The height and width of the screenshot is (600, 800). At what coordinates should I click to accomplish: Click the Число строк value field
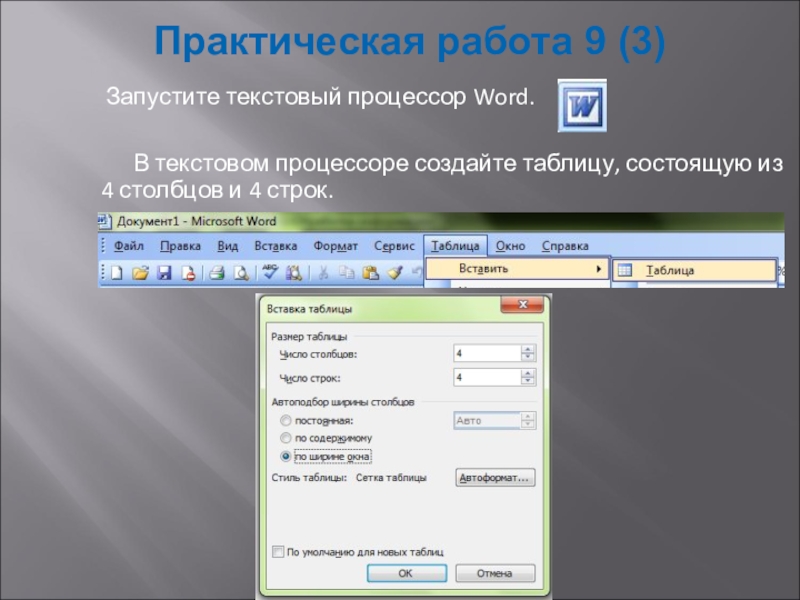pyautogui.click(x=487, y=378)
